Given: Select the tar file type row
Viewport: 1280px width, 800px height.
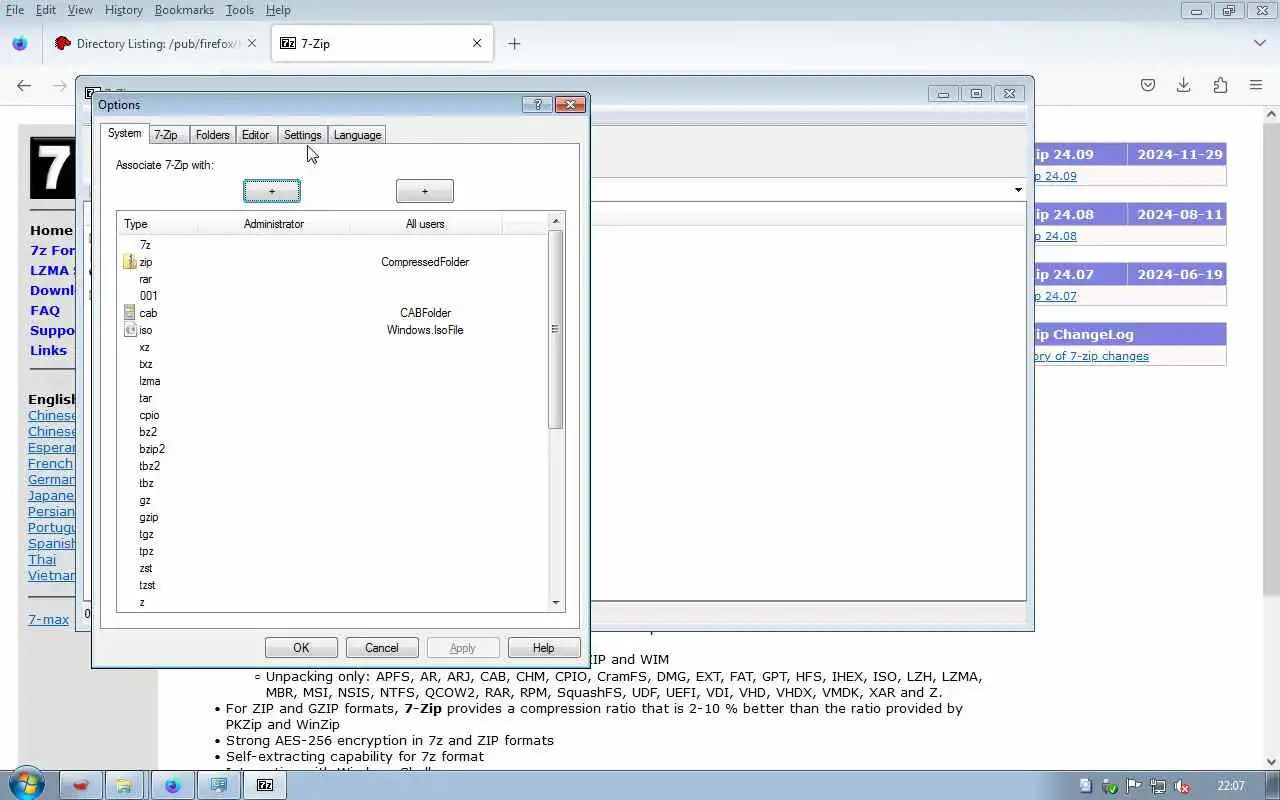Looking at the screenshot, I should (333, 398).
